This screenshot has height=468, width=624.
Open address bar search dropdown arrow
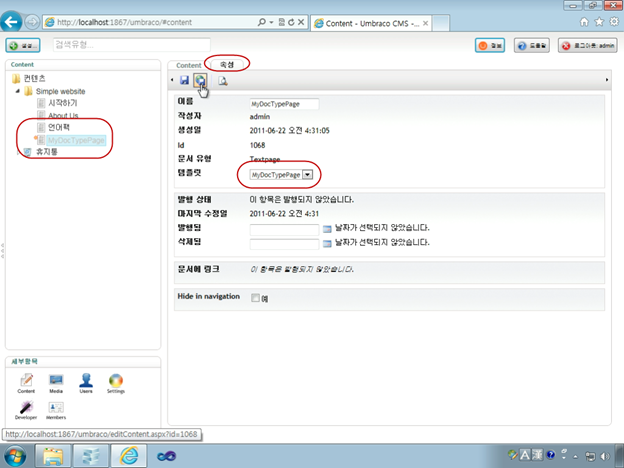point(271,22)
